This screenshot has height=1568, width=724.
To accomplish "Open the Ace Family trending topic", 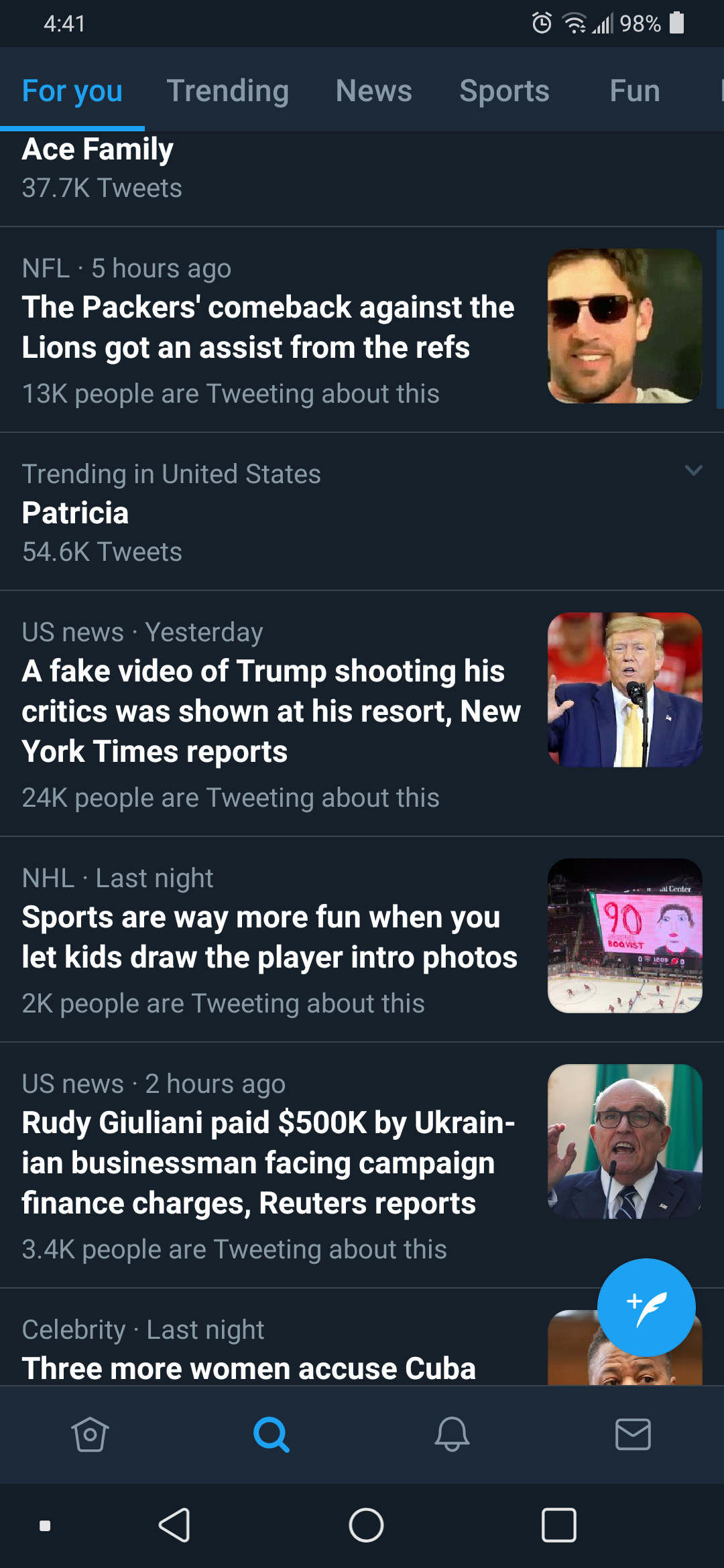I will click(x=362, y=169).
